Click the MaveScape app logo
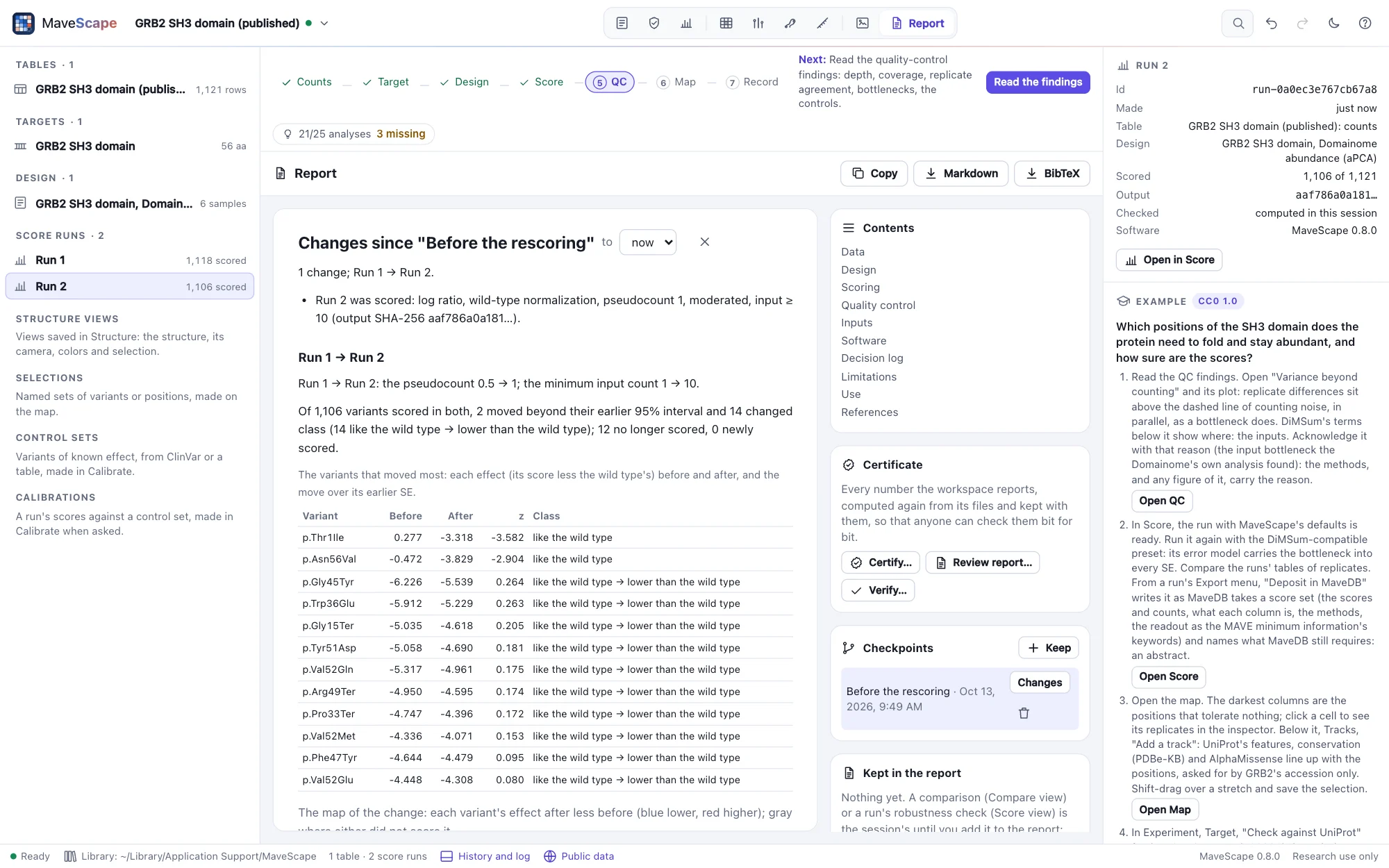The height and width of the screenshot is (868, 1389). [x=24, y=23]
